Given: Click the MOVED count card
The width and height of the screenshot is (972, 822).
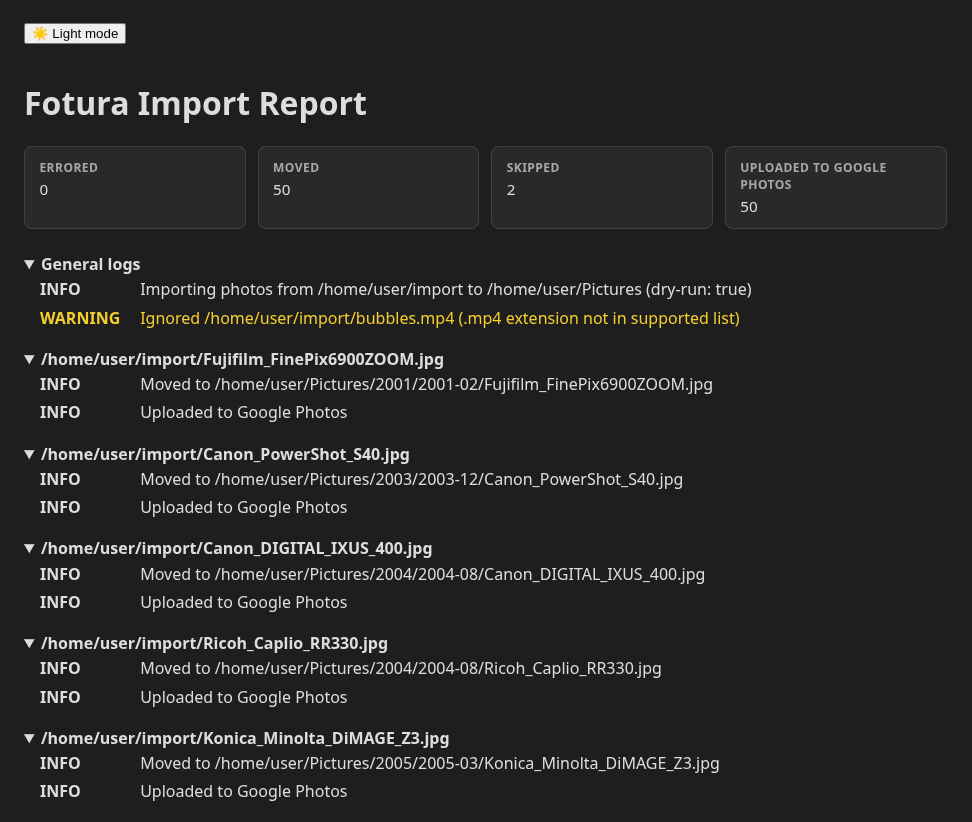Looking at the screenshot, I should pyautogui.click(x=368, y=187).
